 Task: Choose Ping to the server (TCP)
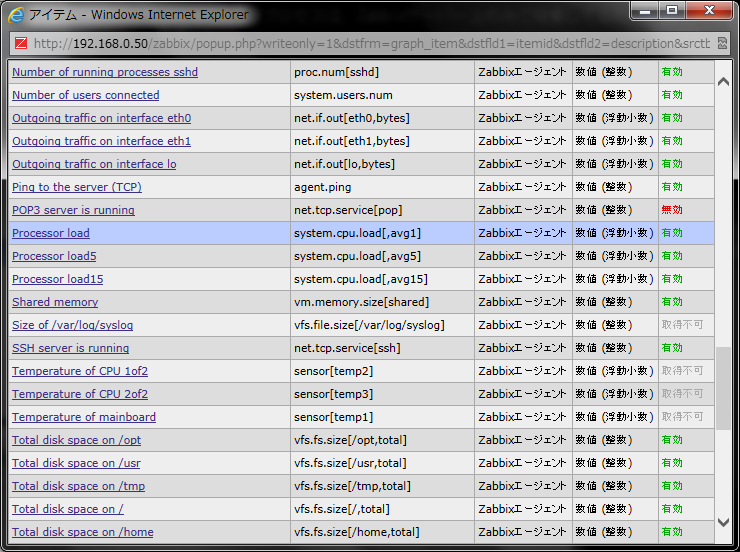pyautogui.click(x=77, y=187)
